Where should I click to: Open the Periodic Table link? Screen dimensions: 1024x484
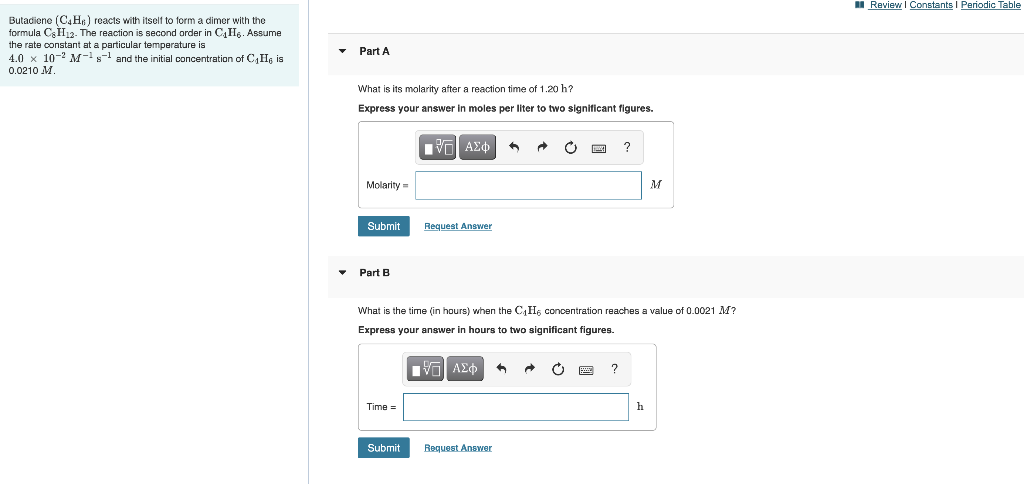pos(990,5)
